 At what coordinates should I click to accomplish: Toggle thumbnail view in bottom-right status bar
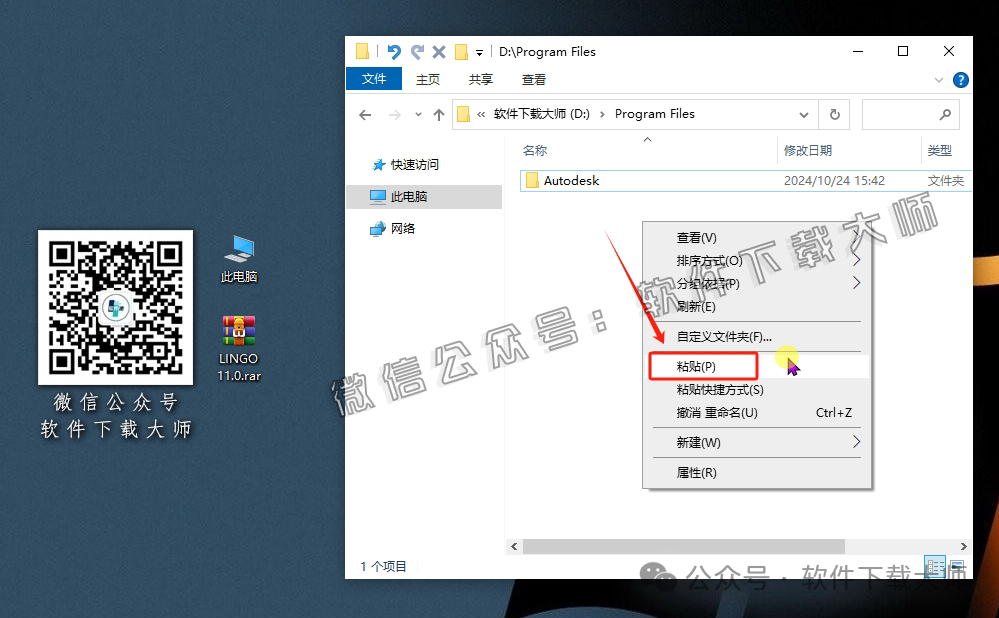[x=955, y=566]
